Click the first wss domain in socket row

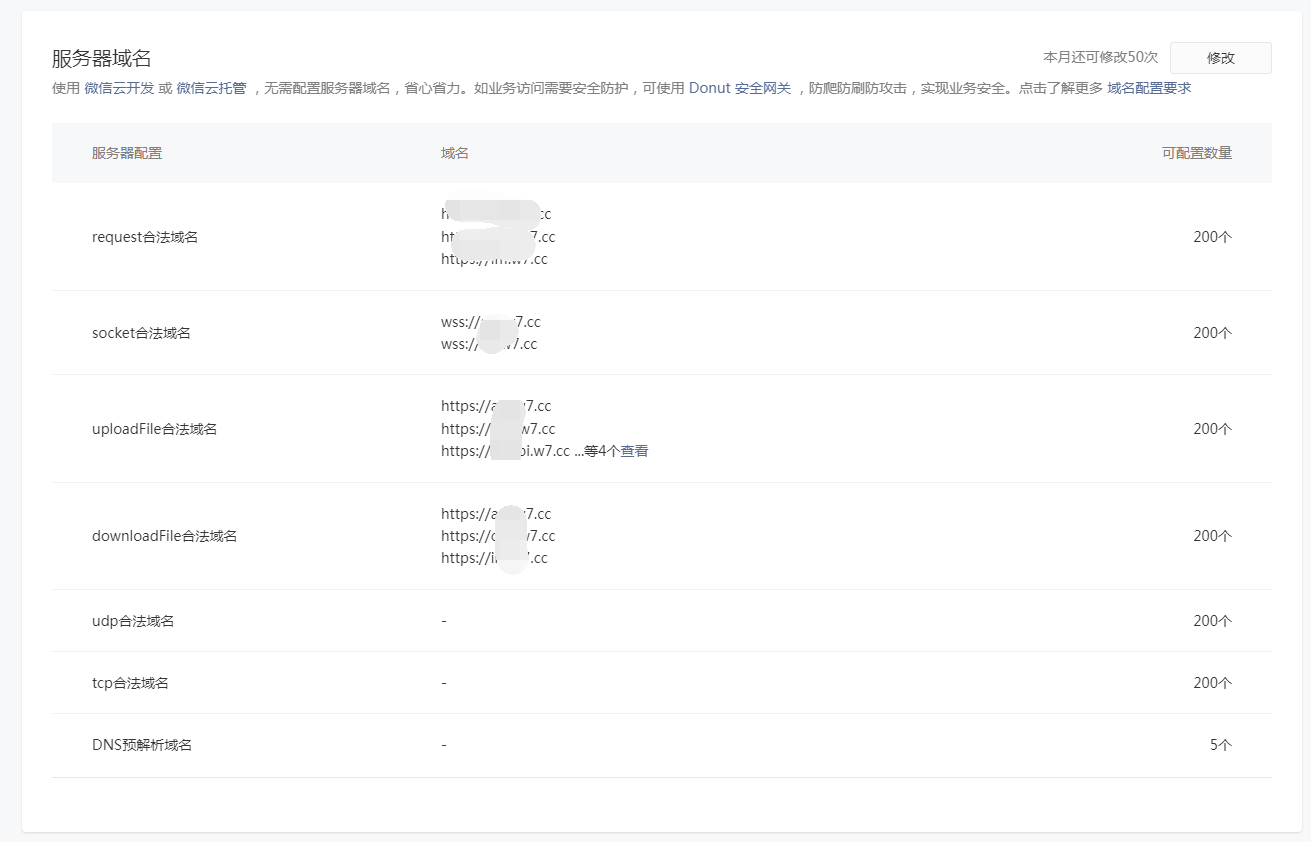[490, 322]
